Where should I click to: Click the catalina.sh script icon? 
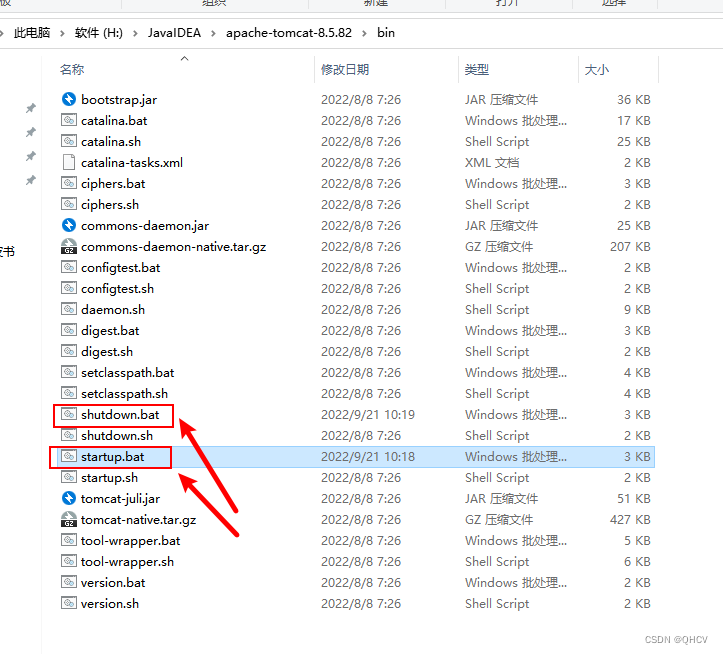point(69,141)
